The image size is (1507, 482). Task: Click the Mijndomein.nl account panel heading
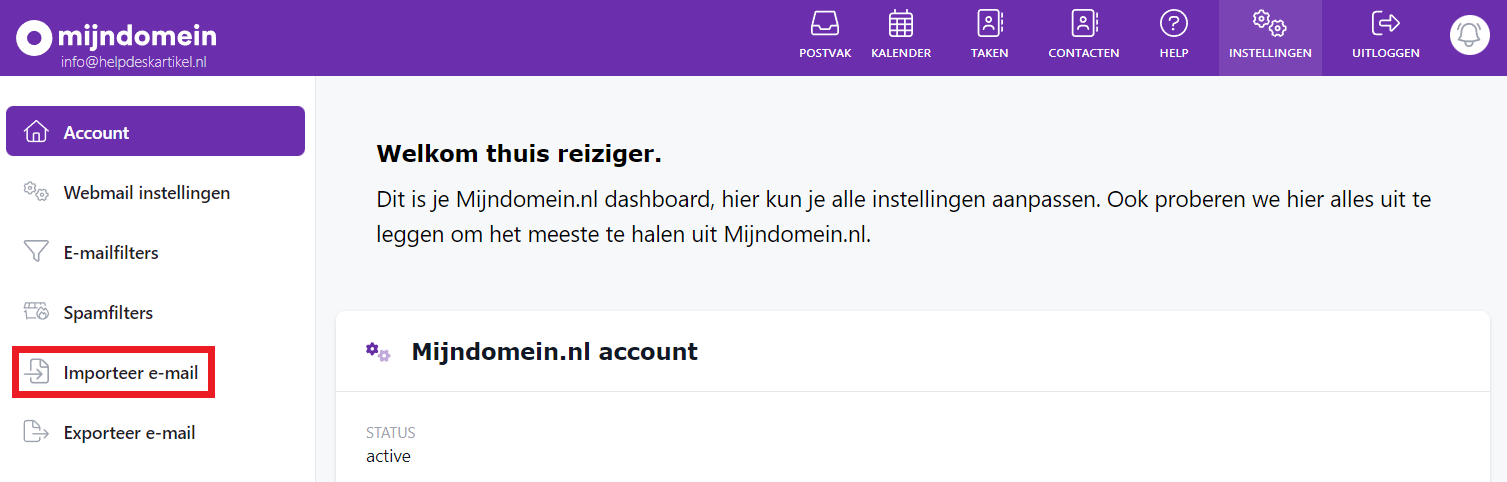click(554, 352)
